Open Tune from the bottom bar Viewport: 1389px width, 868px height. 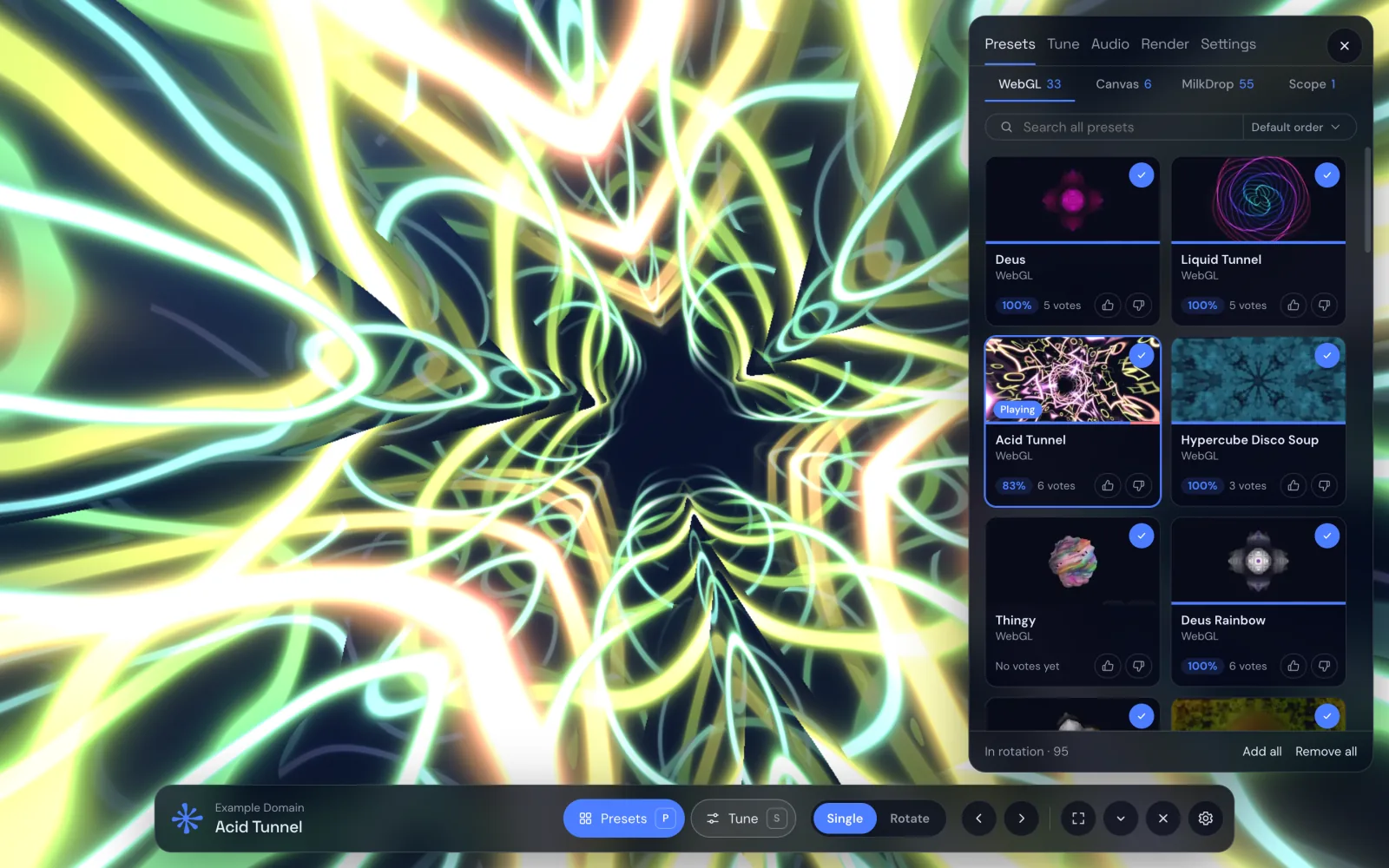point(743,819)
